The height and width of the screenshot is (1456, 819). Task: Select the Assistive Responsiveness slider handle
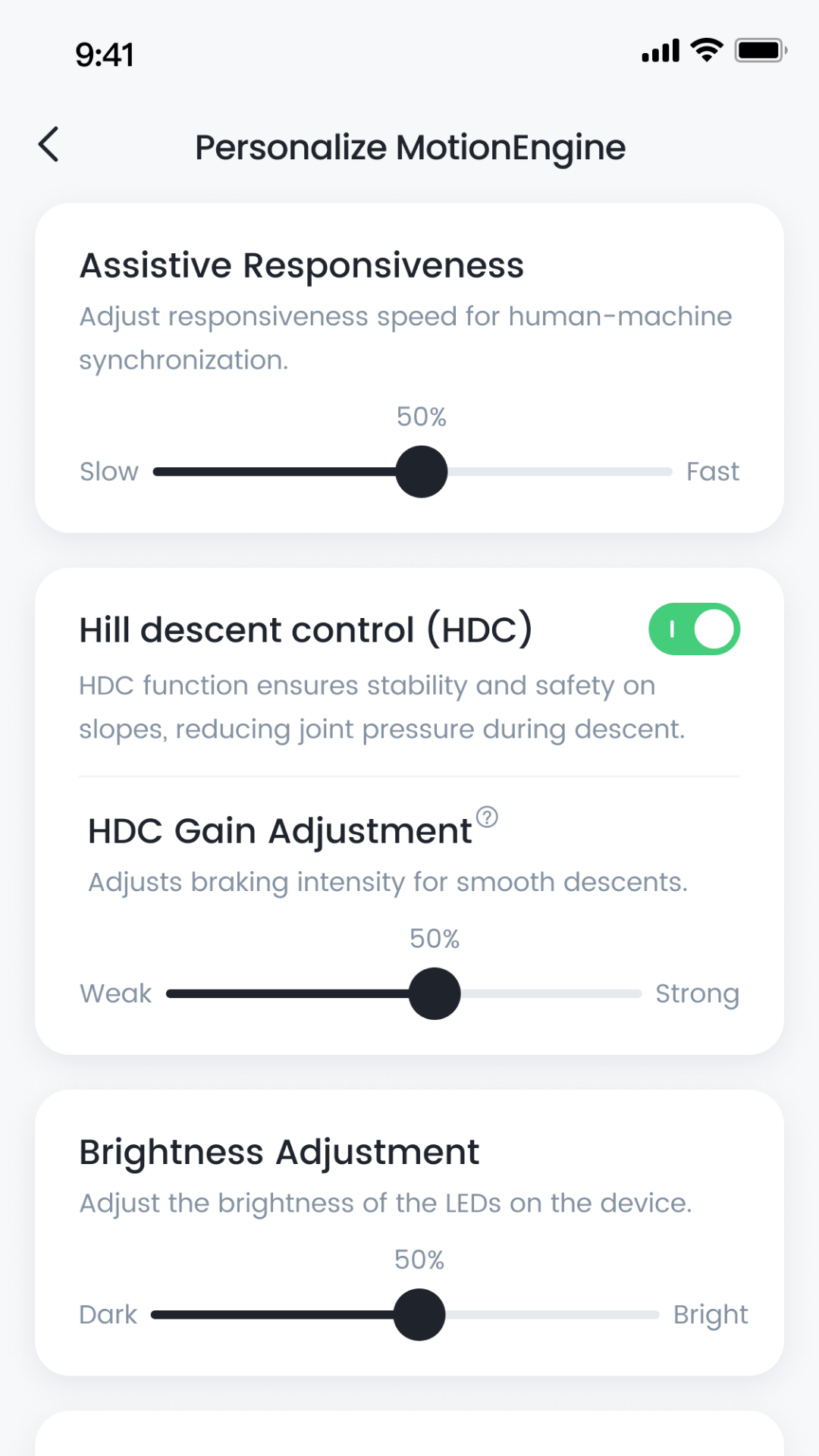(x=421, y=471)
